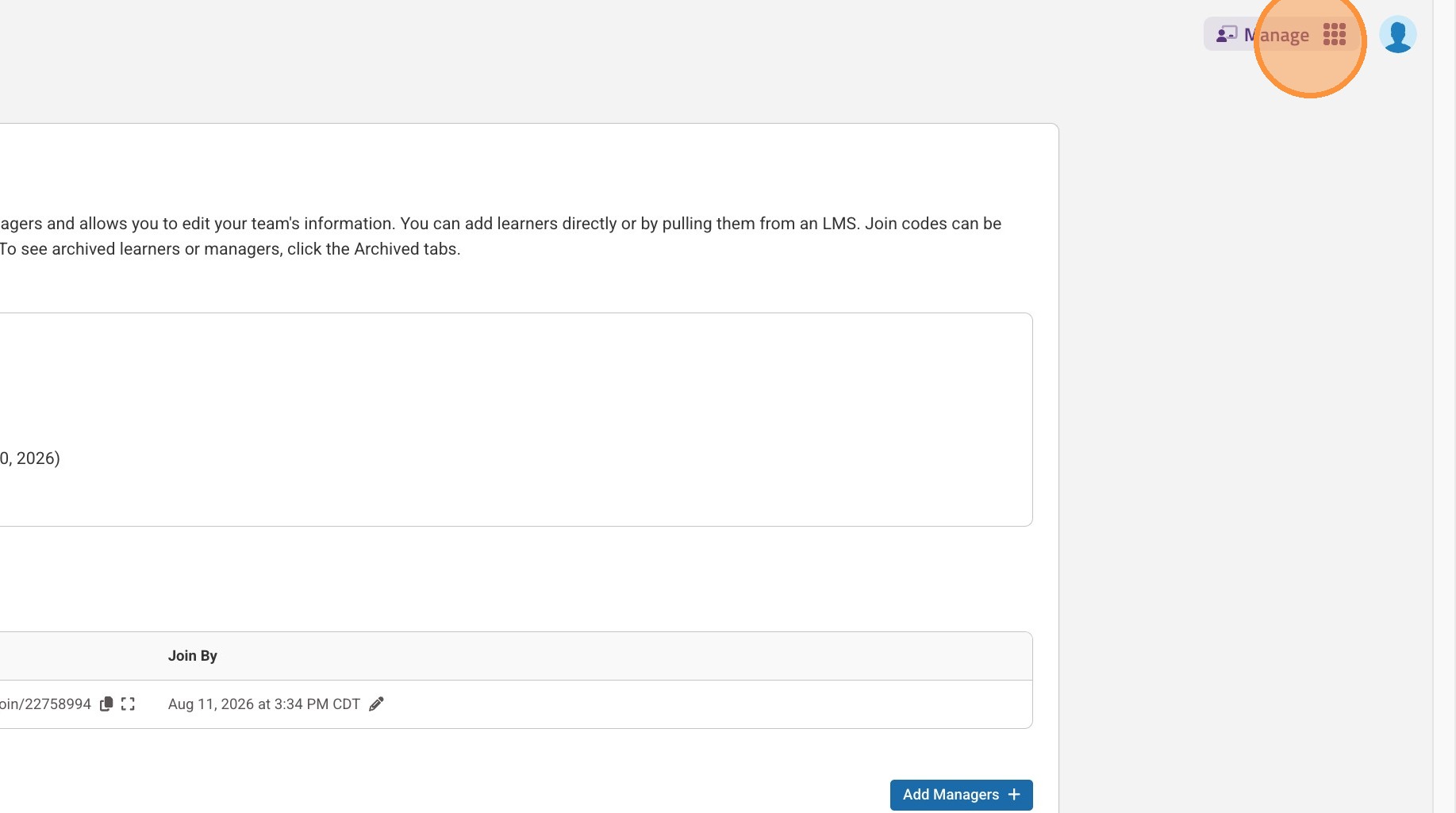Open the apps grid launcher

[1335, 35]
